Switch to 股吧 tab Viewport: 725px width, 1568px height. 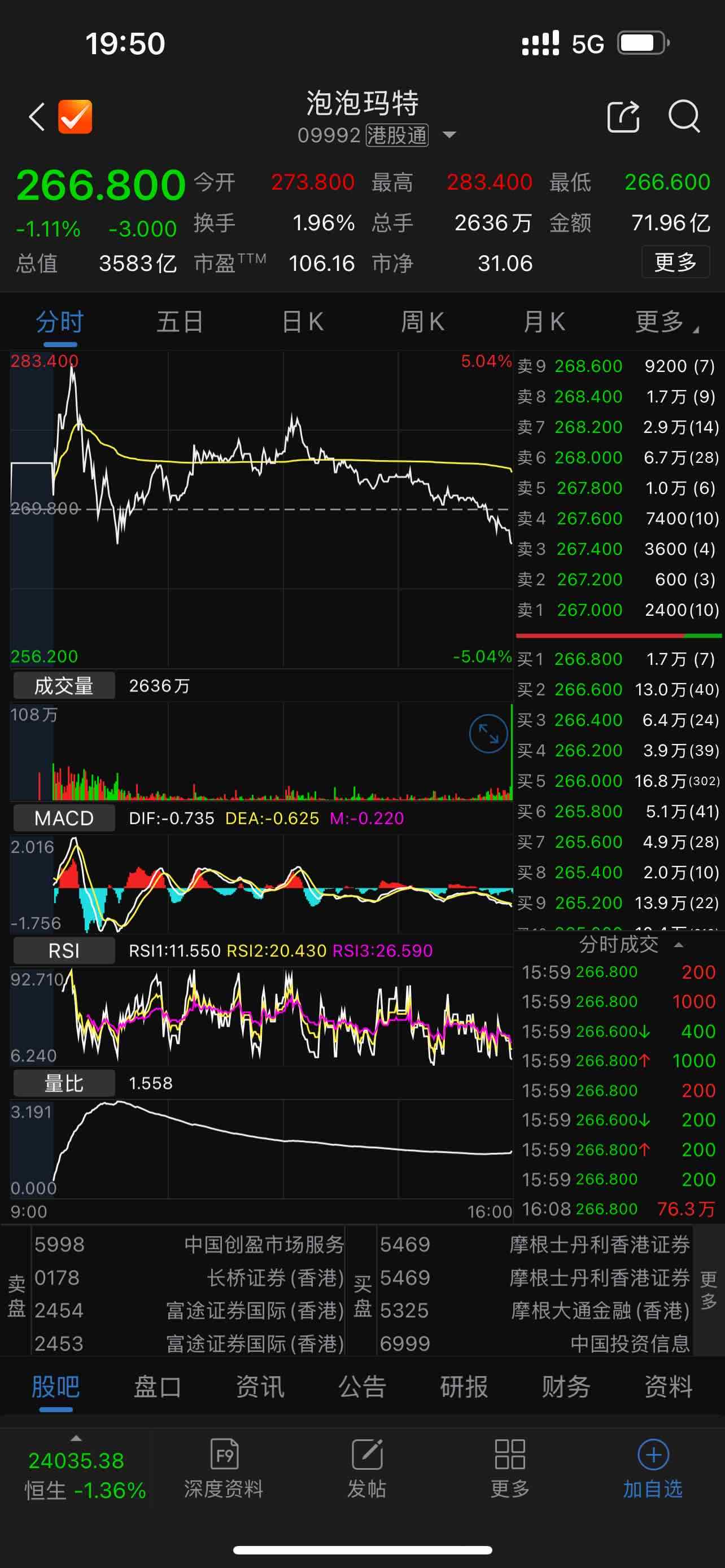click(55, 1387)
